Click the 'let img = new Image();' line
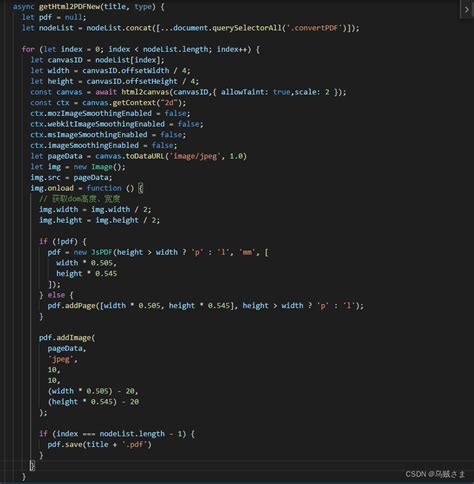This screenshot has height=484, width=474. (78, 167)
